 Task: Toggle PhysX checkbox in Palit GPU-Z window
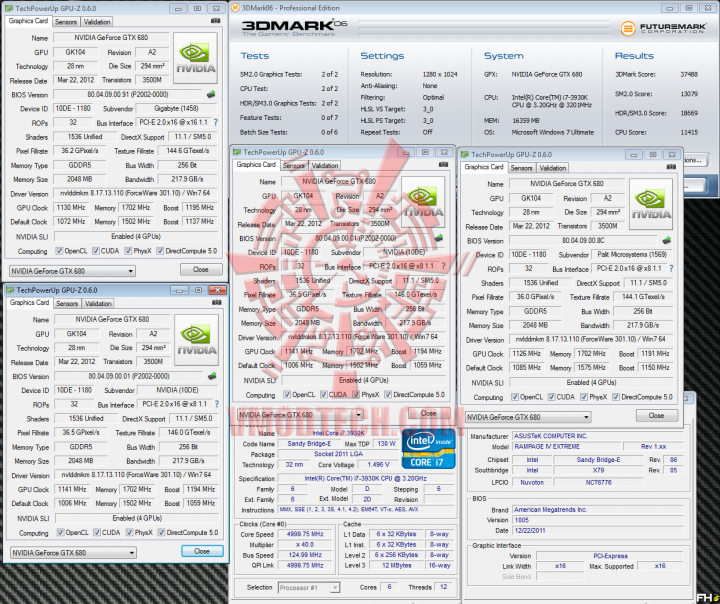click(x=584, y=397)
